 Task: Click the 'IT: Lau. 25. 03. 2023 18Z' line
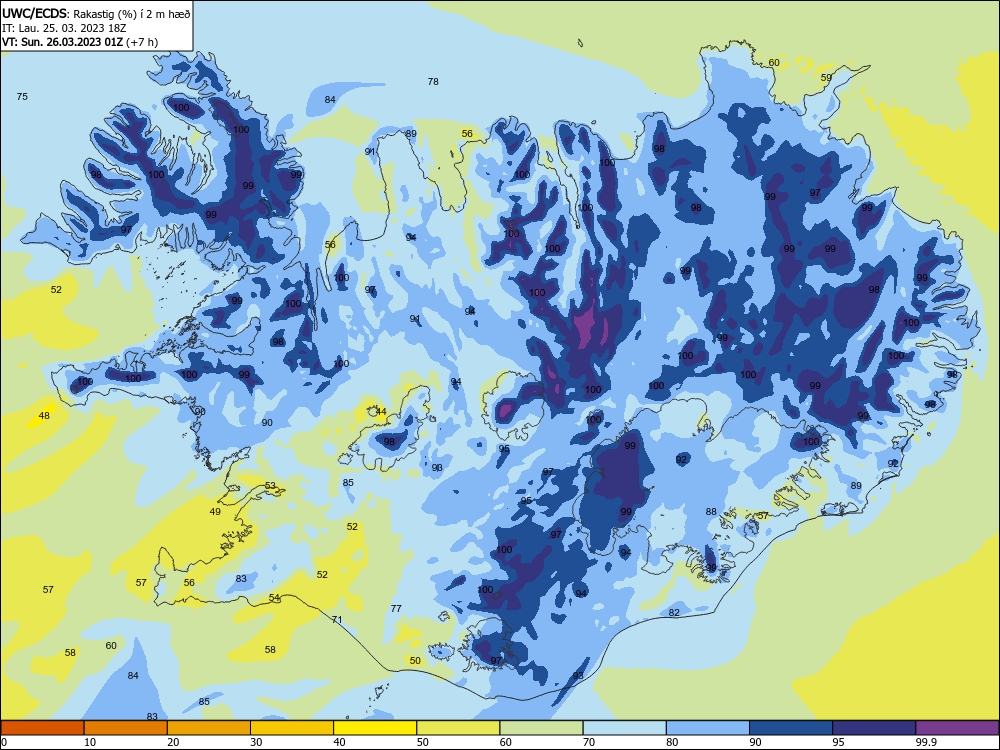tap(64, 28)
